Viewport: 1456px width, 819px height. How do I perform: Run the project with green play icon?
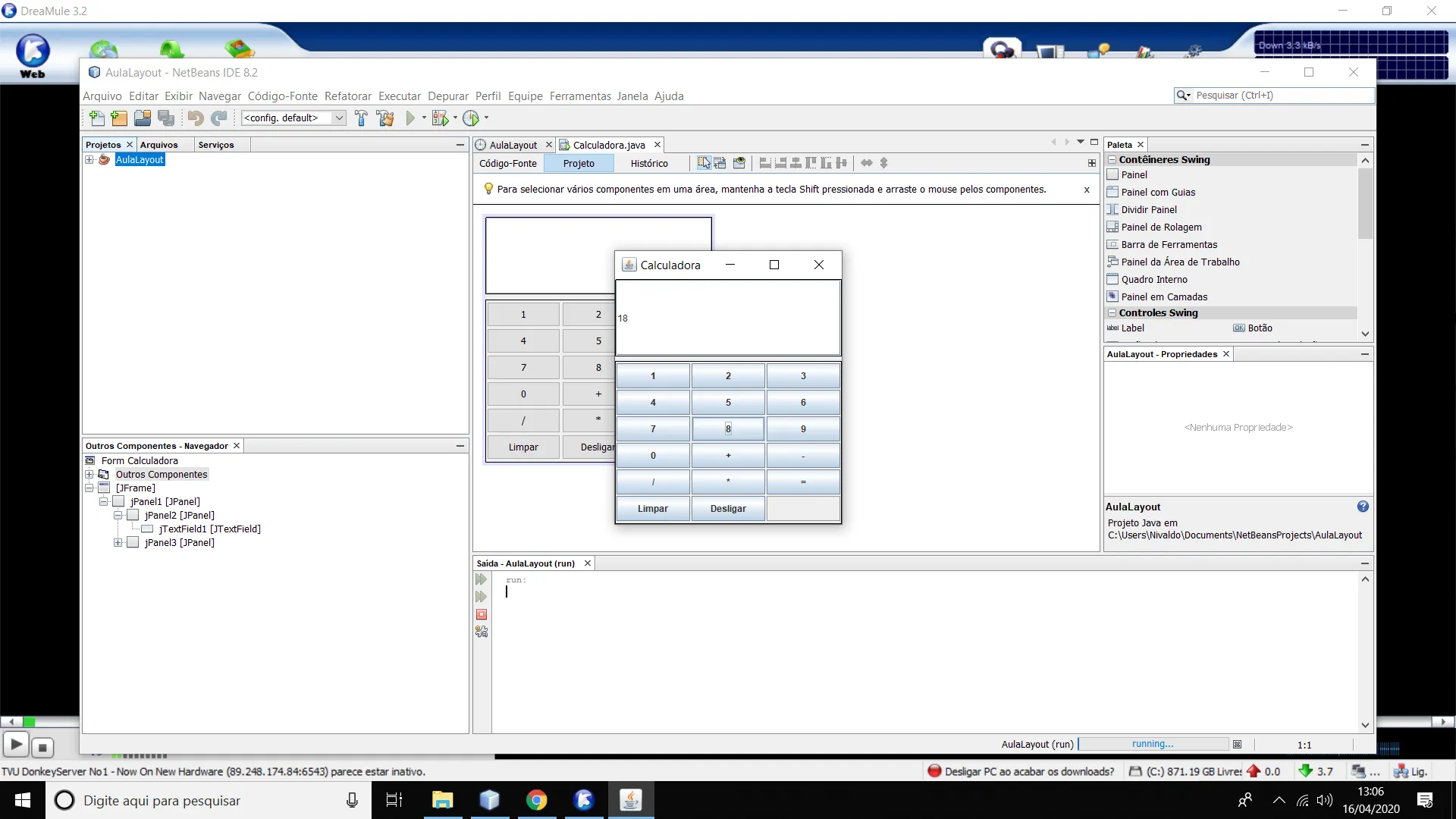pos(410,118)
